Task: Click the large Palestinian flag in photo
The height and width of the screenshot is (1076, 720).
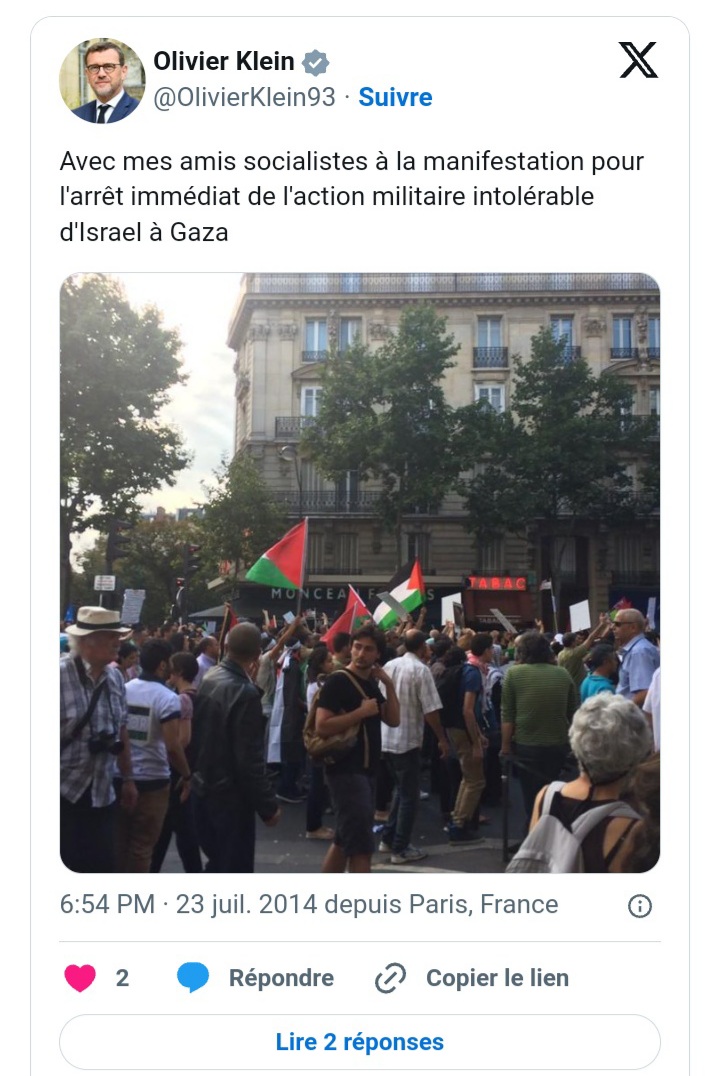Action: (x=278, y=557)
